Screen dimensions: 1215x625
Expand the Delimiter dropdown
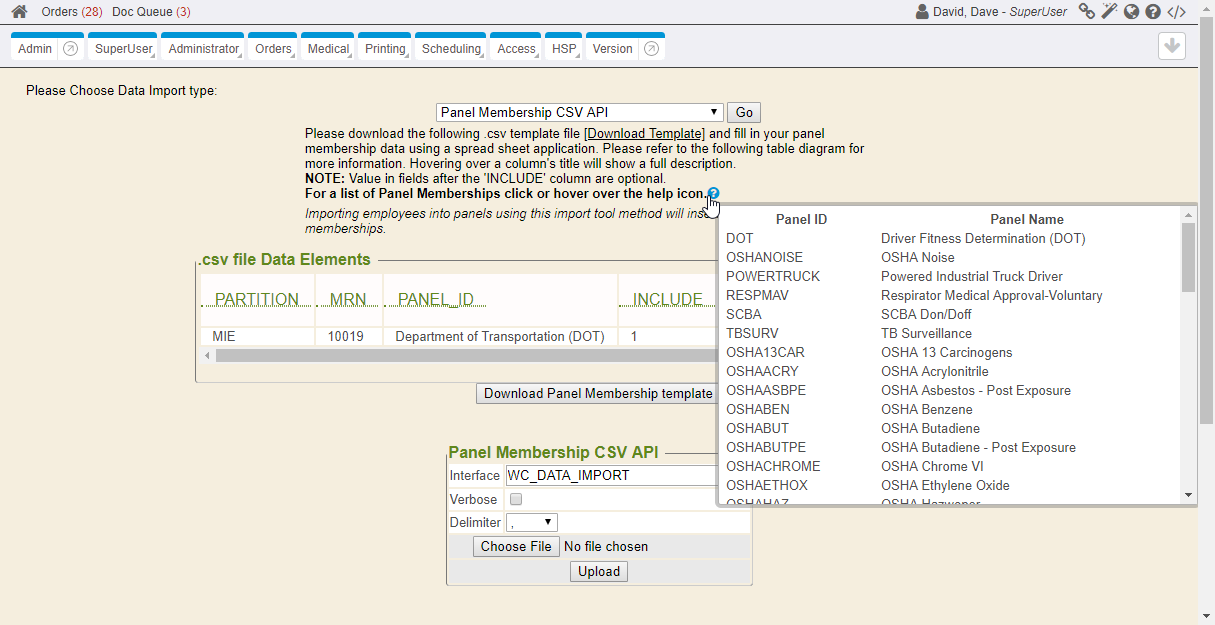pyautogui.click(x=532, y=522)
